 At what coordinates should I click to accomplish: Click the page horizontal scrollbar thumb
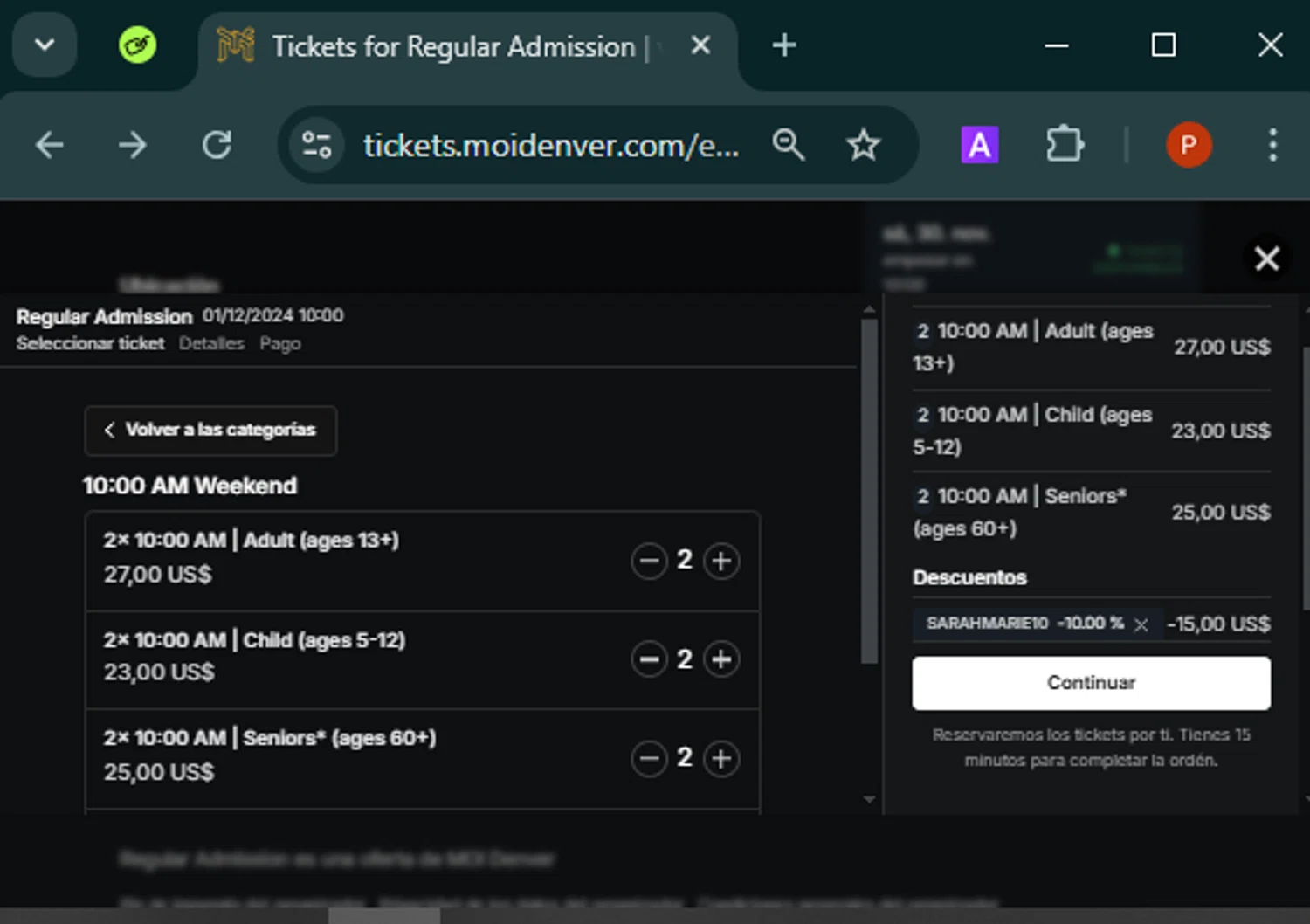(384, 915)
